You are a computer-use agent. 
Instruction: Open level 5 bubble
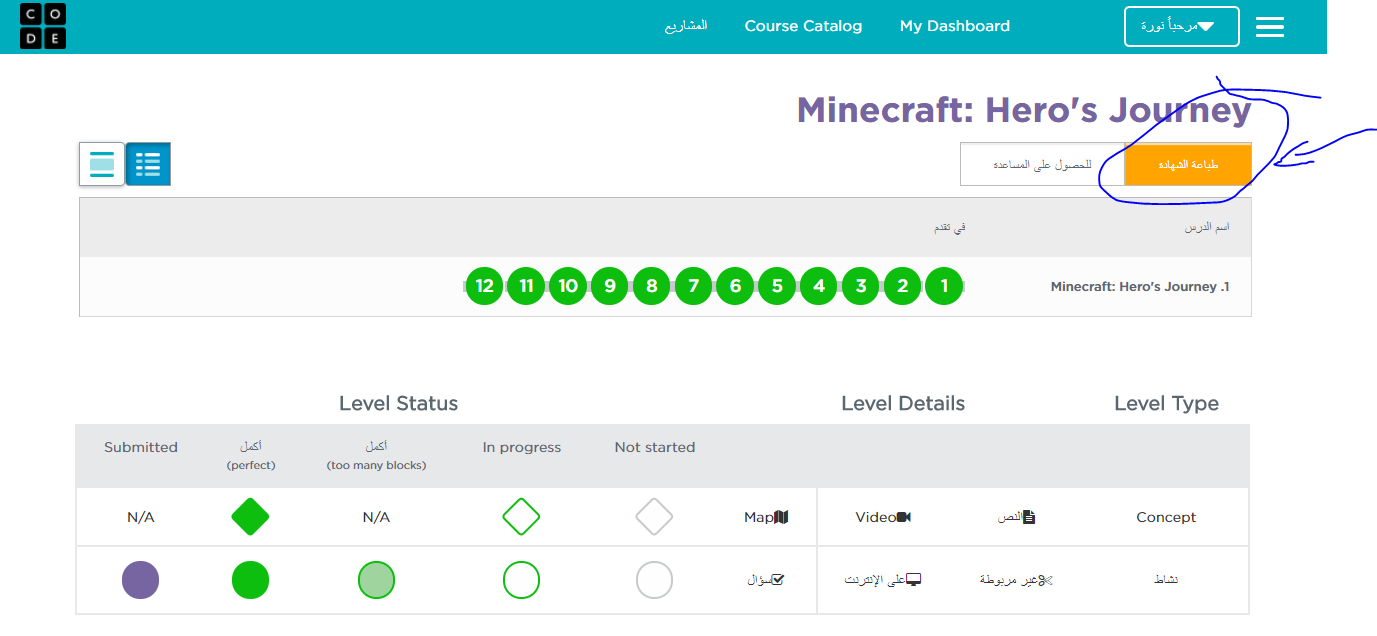click(777, 286)
